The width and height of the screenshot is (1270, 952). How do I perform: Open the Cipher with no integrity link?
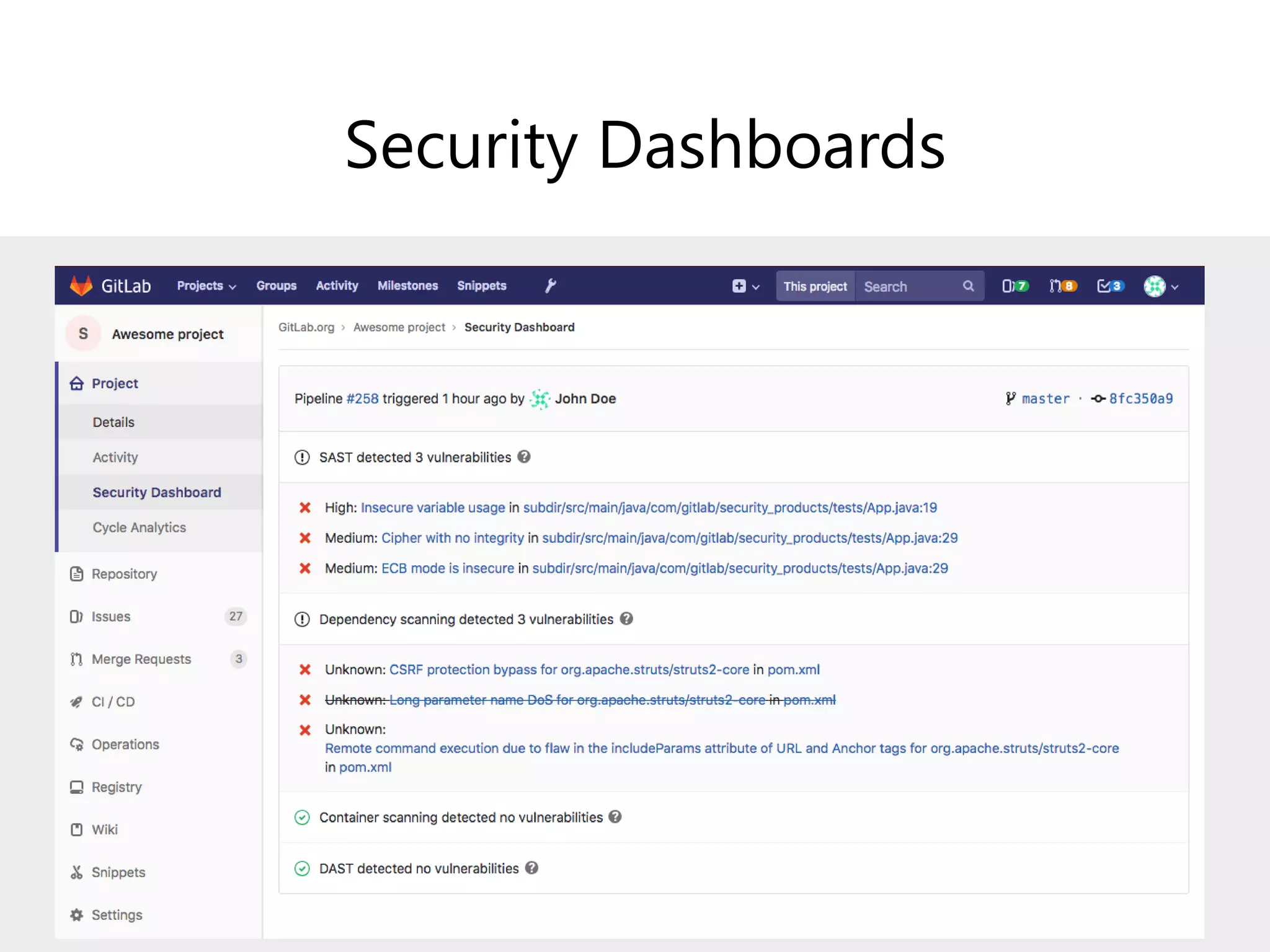coord(453,538)
